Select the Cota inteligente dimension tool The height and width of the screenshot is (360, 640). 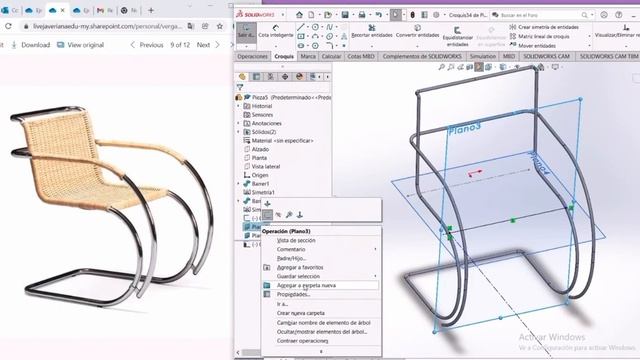pos(276,31)
